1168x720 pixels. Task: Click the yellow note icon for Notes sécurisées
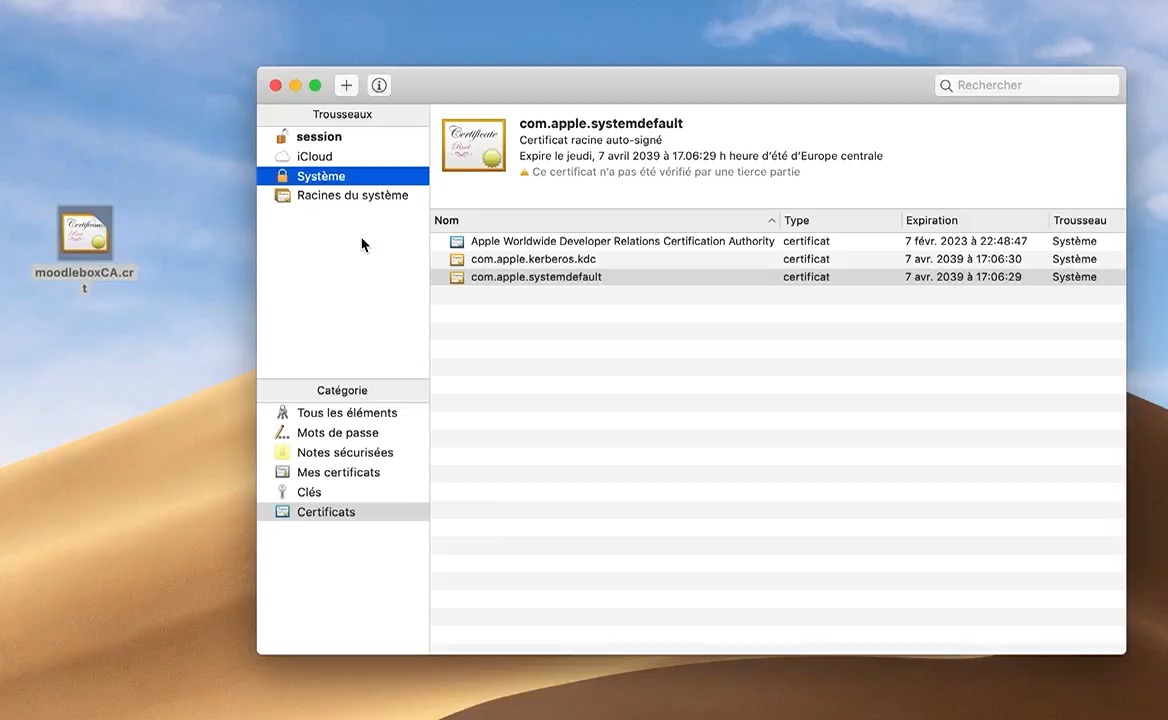pos(282,452)
